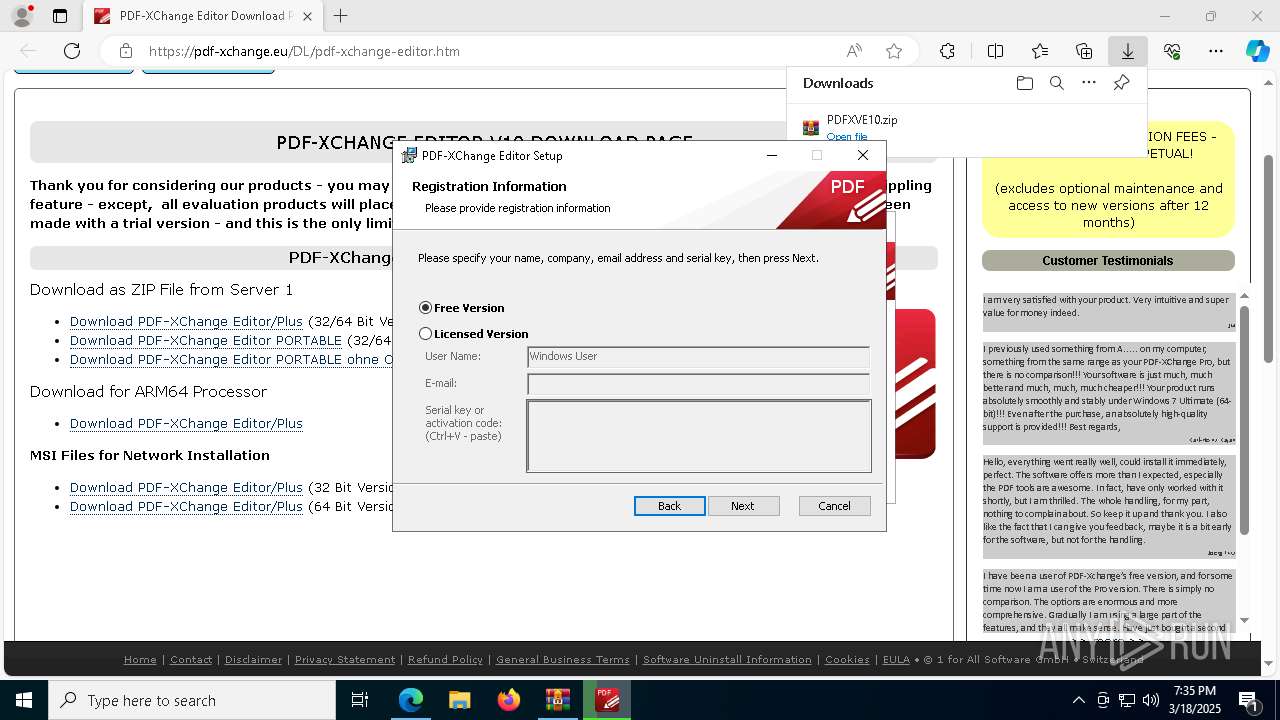Open more options in Downloads panel
Image resolution: width=1280 pixels, height=720 pixels.
(1089, 83)
